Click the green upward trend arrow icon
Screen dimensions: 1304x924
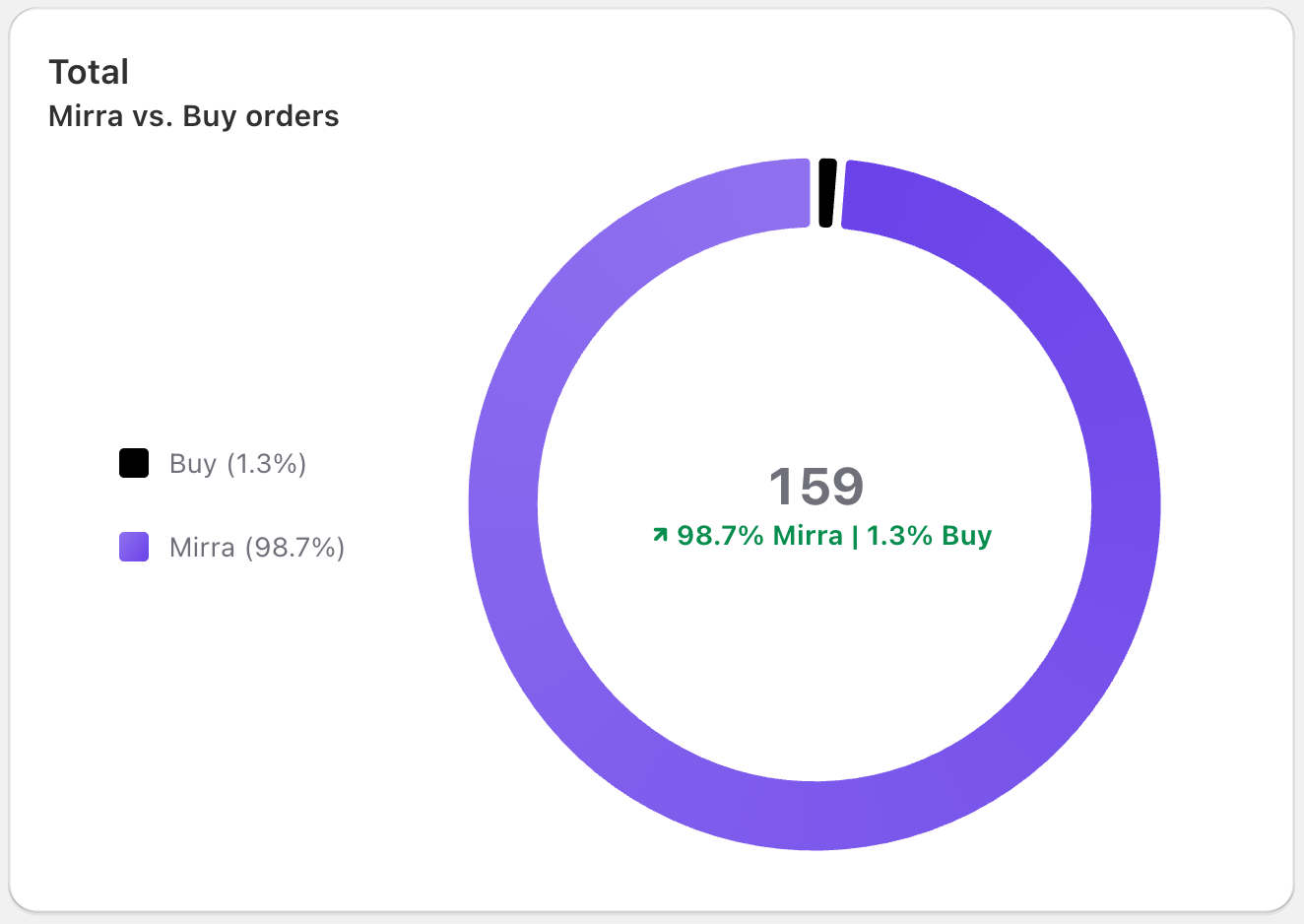(660, 535)
